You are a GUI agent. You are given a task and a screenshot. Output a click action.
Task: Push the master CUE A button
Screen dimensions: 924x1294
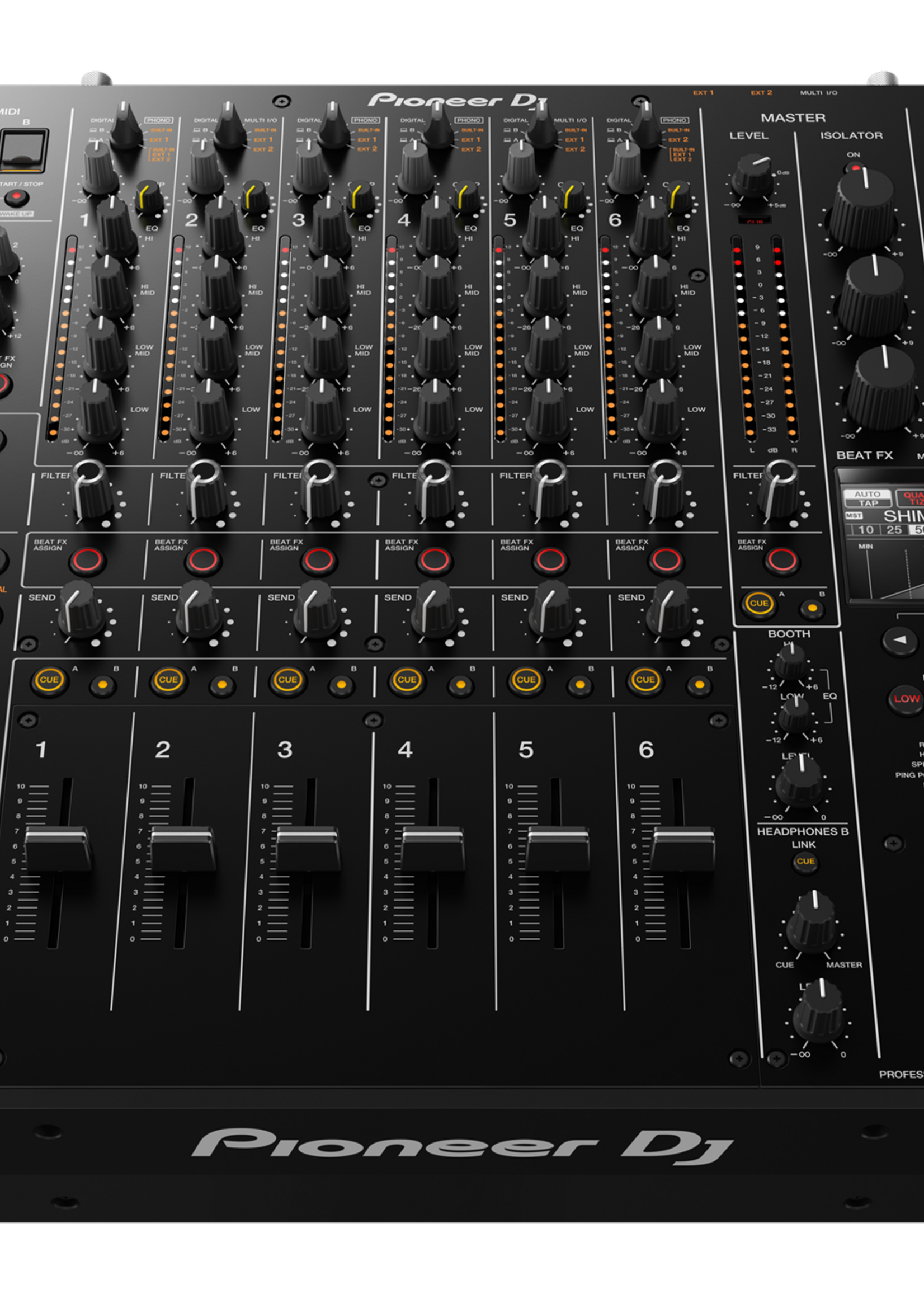(x=759, y=603)
